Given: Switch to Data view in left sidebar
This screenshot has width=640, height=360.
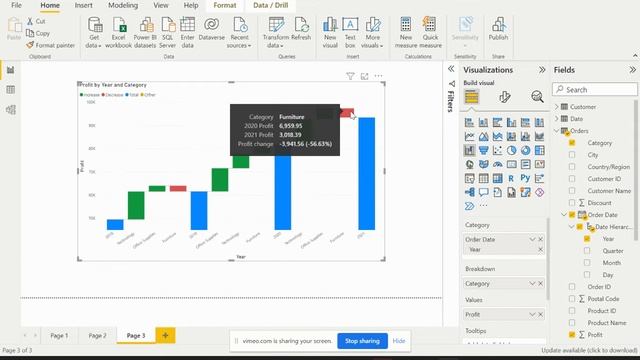Looking at the screenshot, I should tap(11, 89).
